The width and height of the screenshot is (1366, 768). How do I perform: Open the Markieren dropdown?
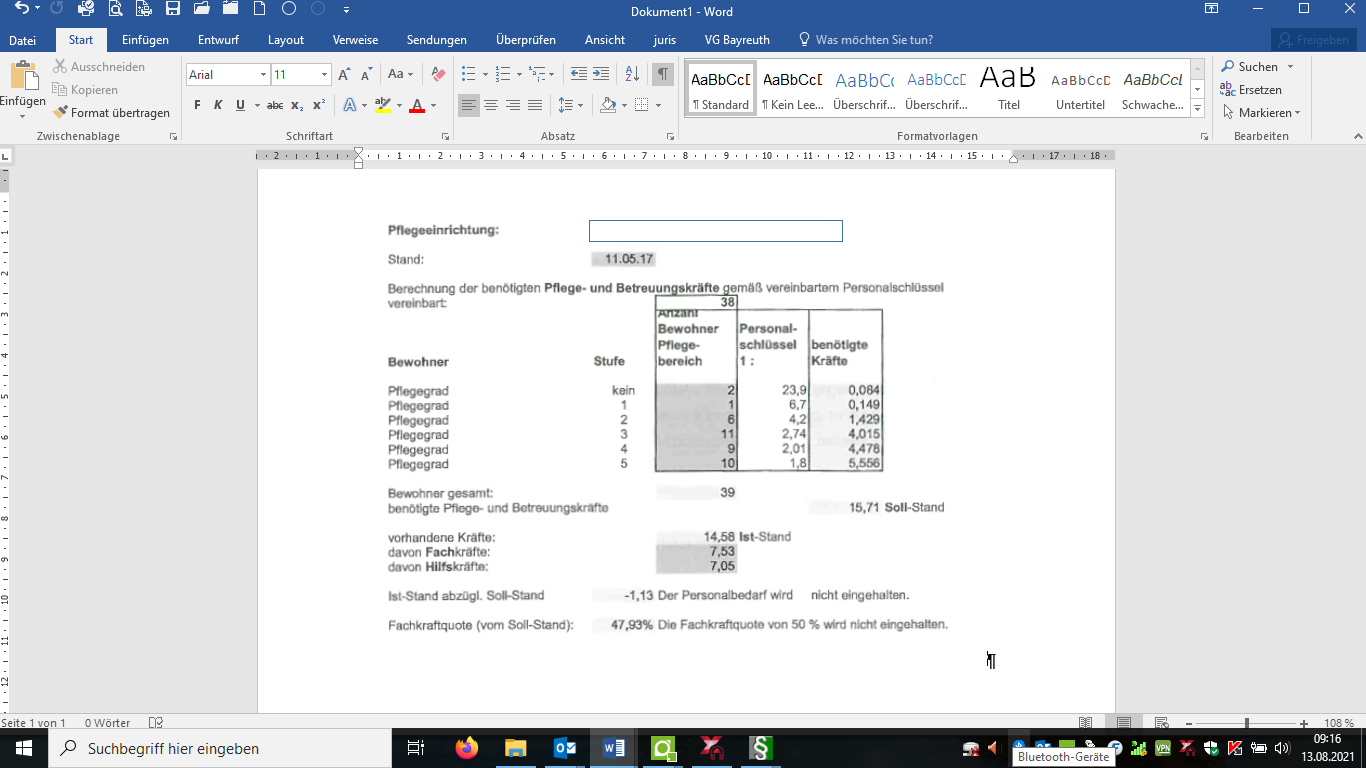1260,113
